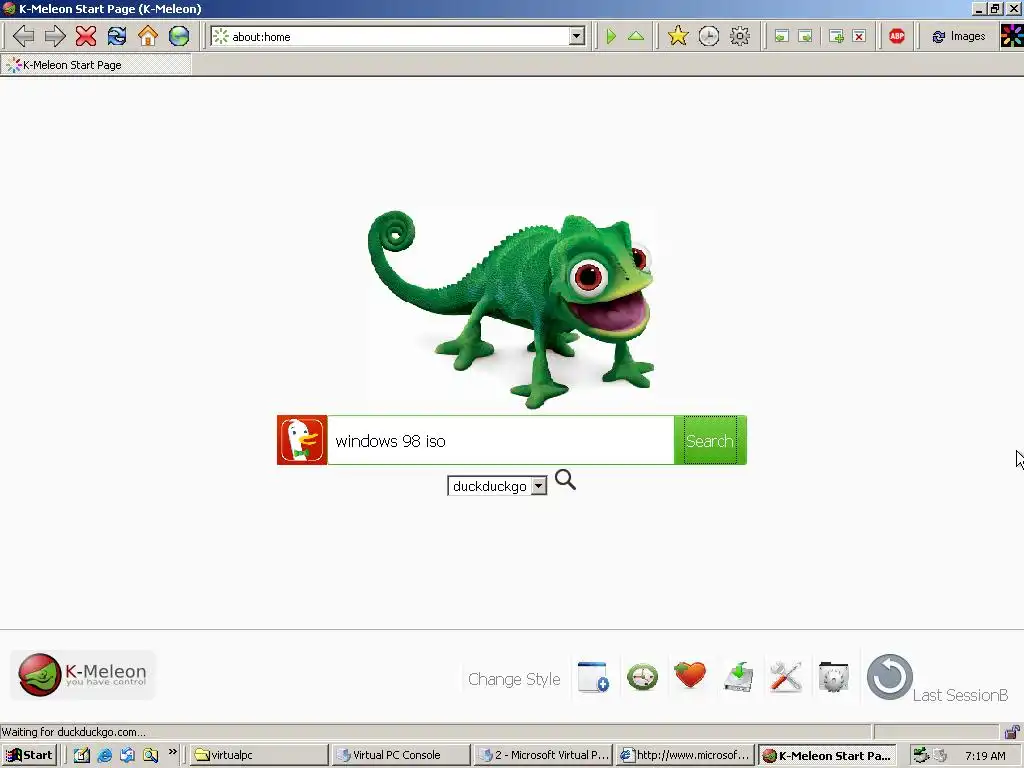The height and width of the screenshot is (768, 1024).
Task: Open bookmarks via the star icon
Action: 678,36
